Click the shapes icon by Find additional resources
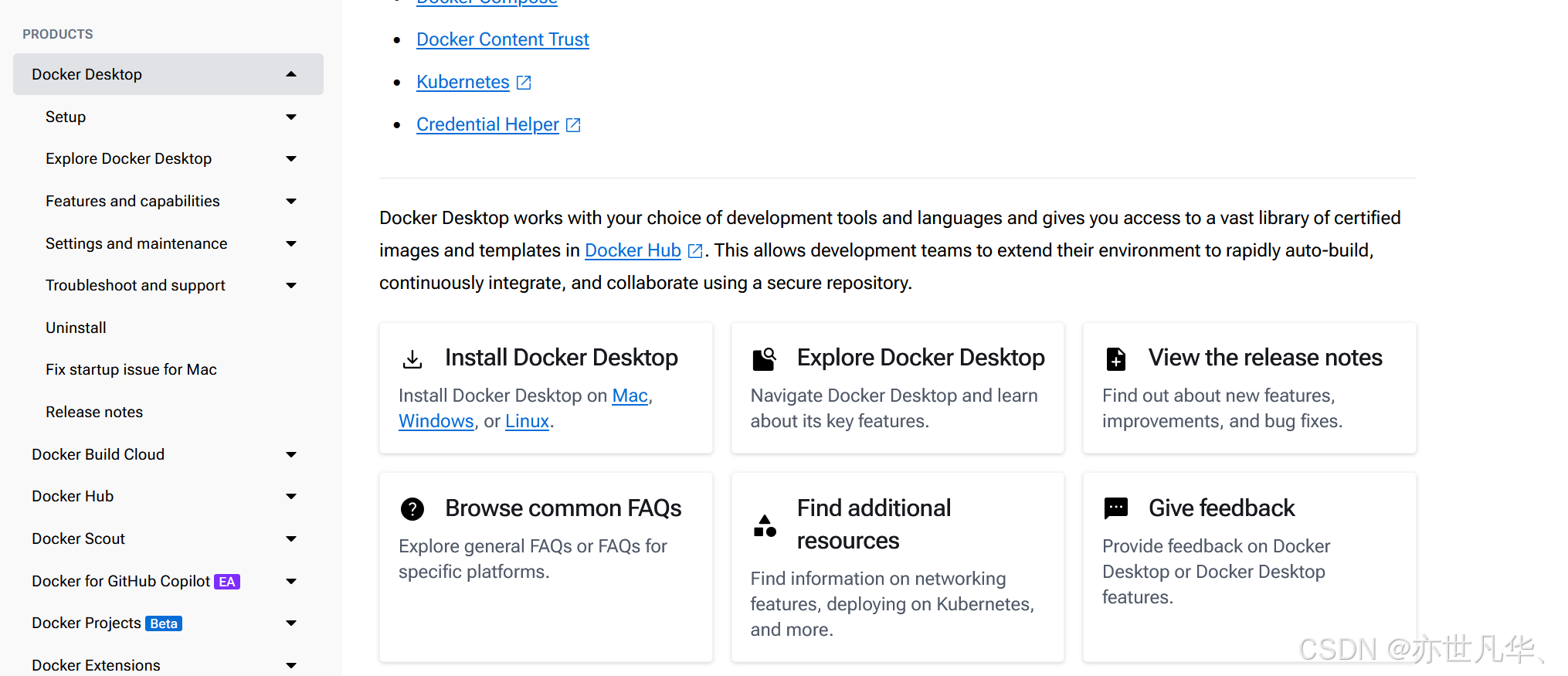This screenshot has width=1568, height=676. (x=765, y=525)
